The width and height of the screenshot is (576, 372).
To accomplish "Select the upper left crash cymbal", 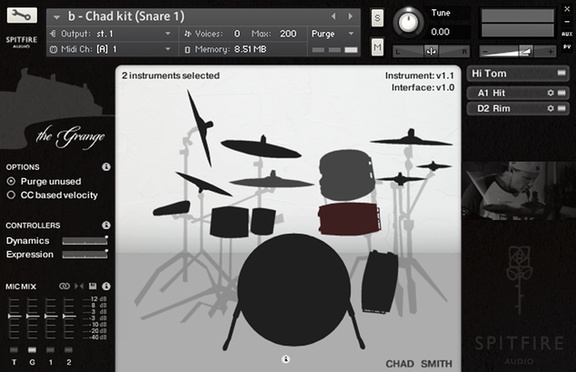I will pos(261,148).
